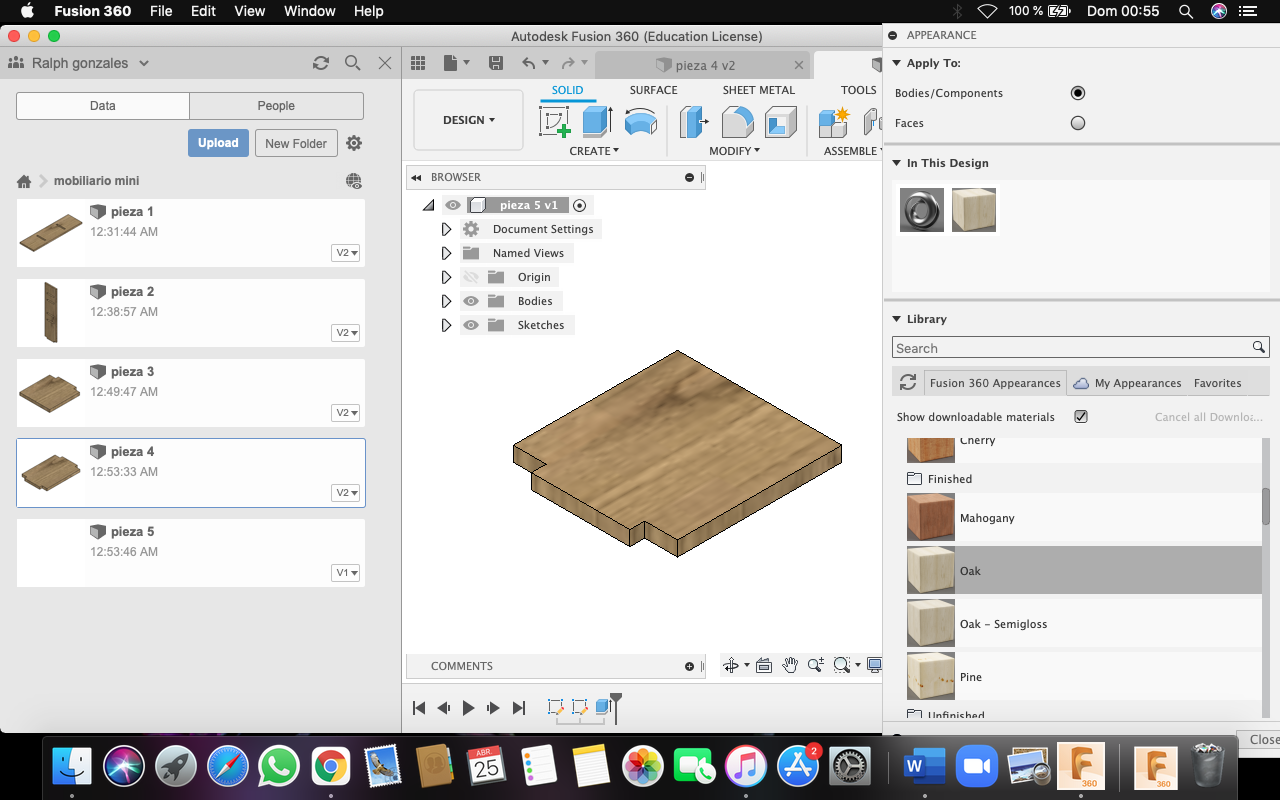
Task: Click the Save icon in toolbar
Action: pyautogui.click(x=496, y=63)
